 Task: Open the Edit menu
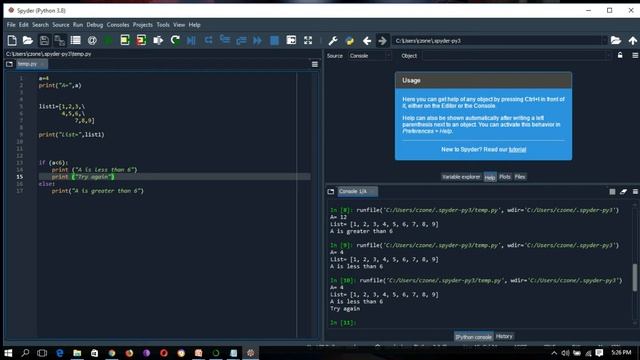24,25
